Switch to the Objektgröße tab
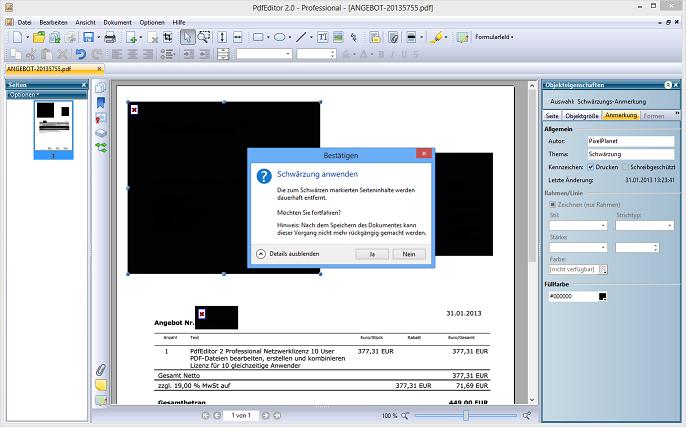Screen dimensions: 686x427 point(581,116)
